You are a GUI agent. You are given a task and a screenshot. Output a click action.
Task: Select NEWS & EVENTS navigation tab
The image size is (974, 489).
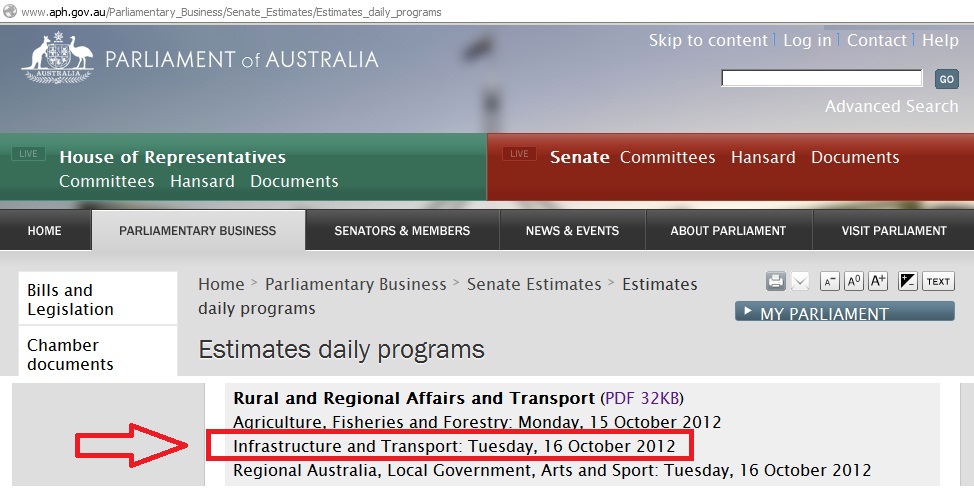[x=572, y=231]
